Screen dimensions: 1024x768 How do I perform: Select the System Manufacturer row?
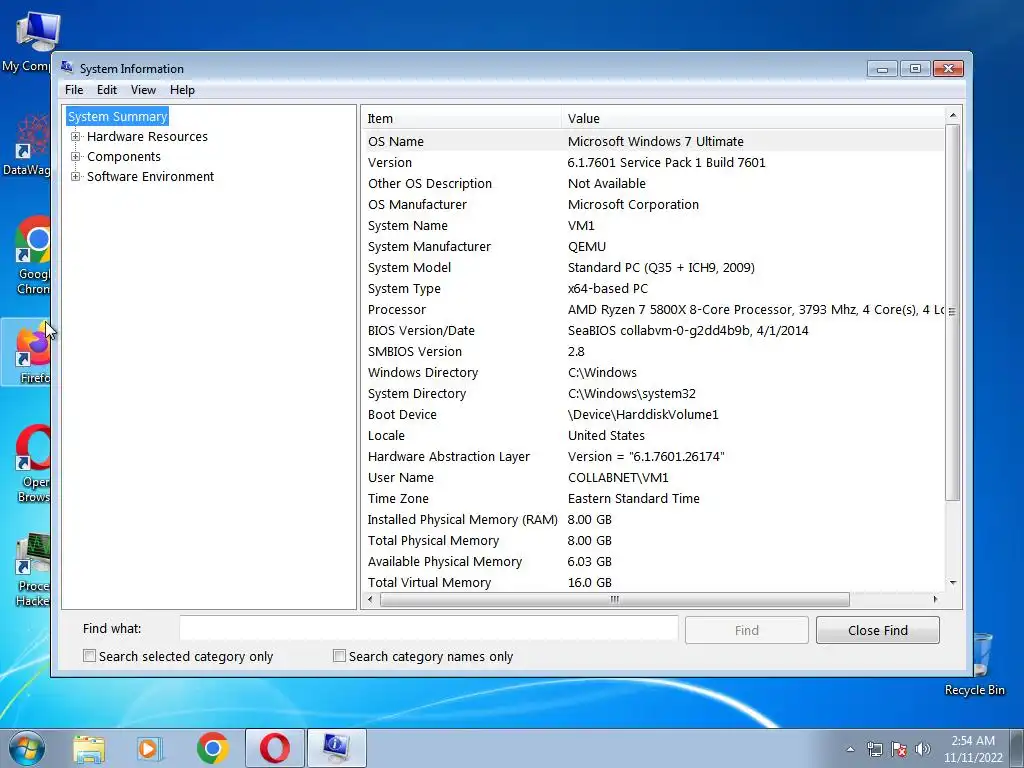coord(652,246)
